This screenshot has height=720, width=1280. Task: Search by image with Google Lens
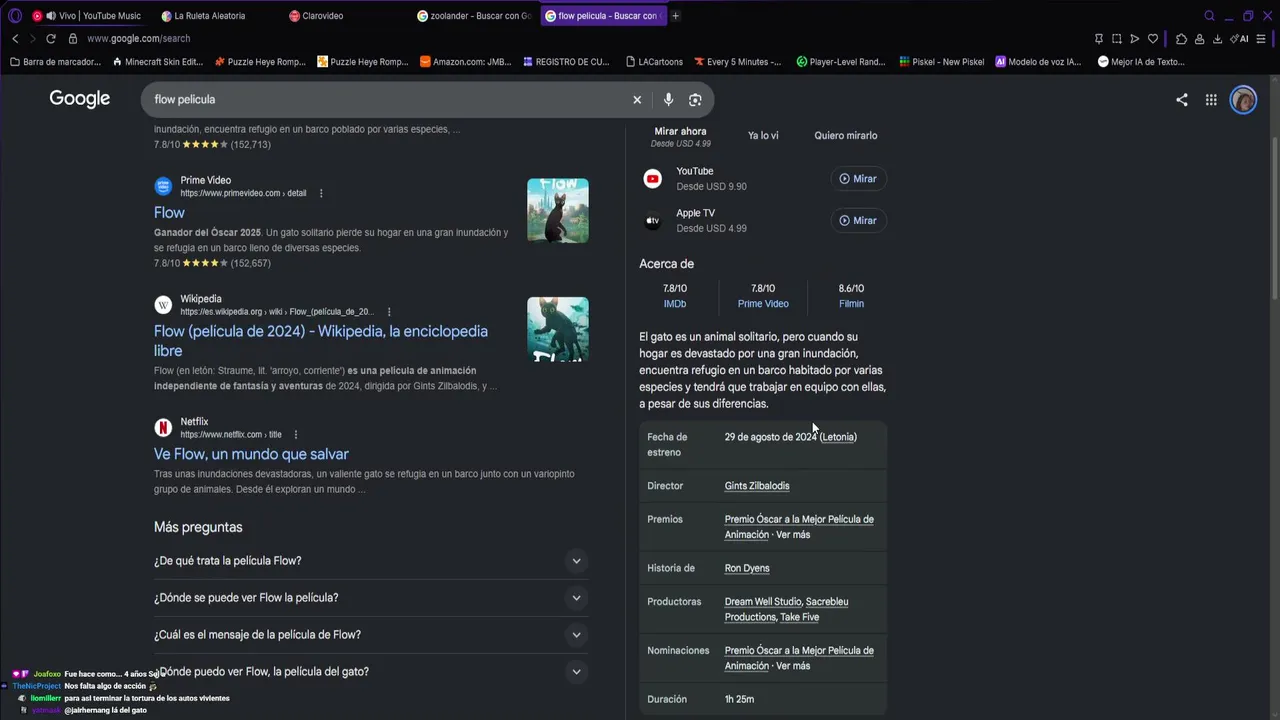pos(695,100)
